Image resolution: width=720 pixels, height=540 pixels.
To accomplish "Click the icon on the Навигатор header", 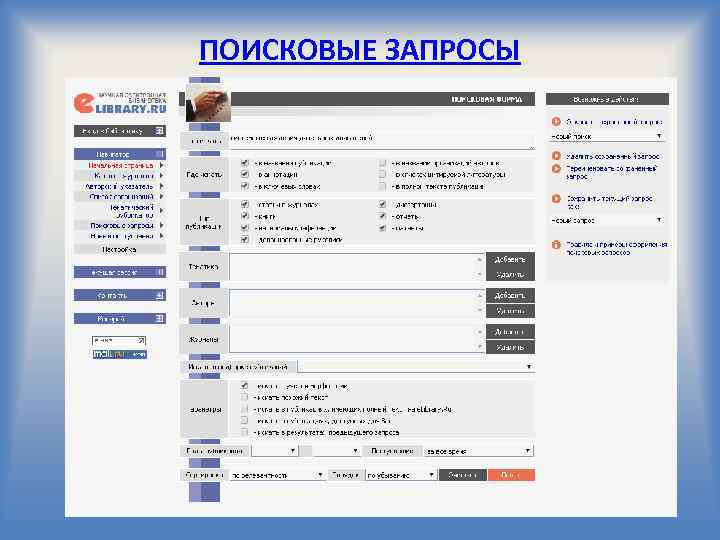I will [x=160, y=154].
